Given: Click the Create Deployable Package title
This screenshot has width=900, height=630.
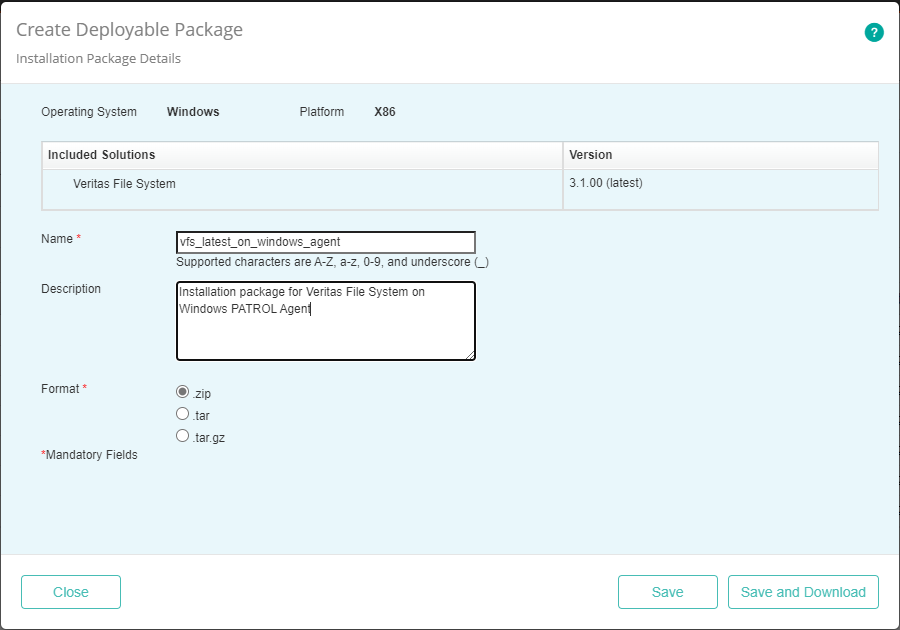Looking at the screenshot, I should pos(129,30).
